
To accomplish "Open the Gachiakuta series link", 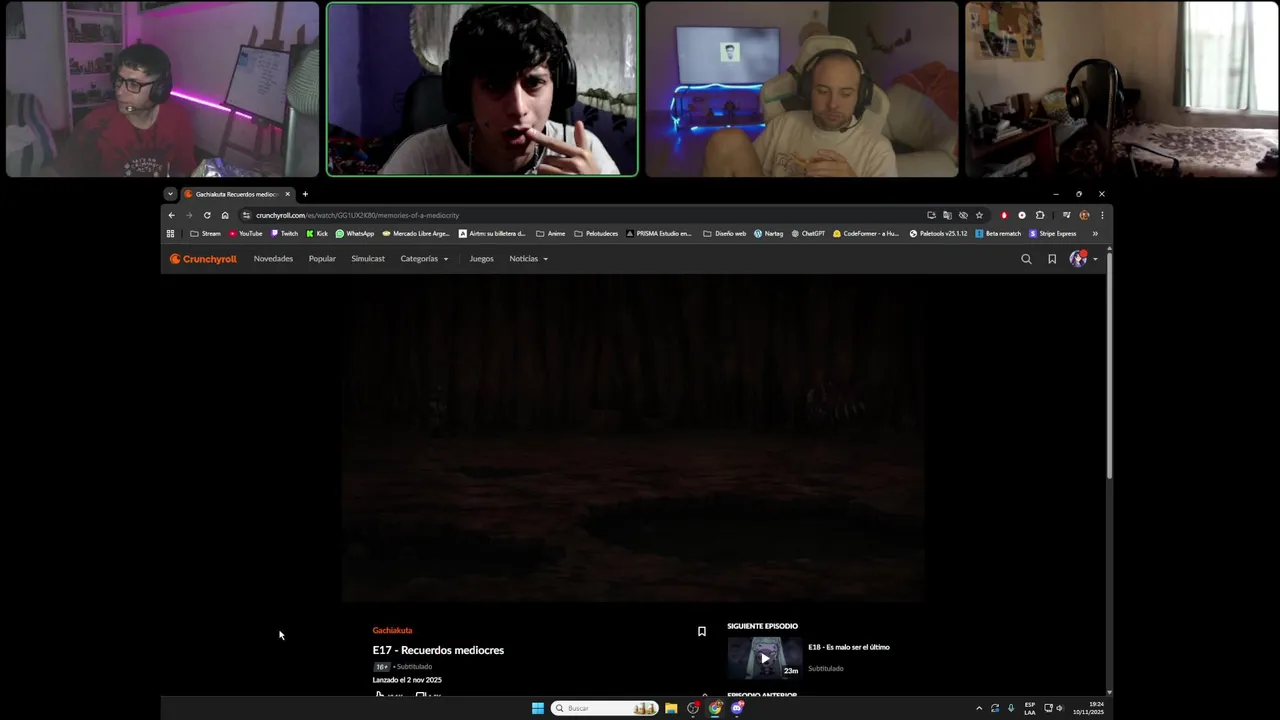I will (392, 631).
